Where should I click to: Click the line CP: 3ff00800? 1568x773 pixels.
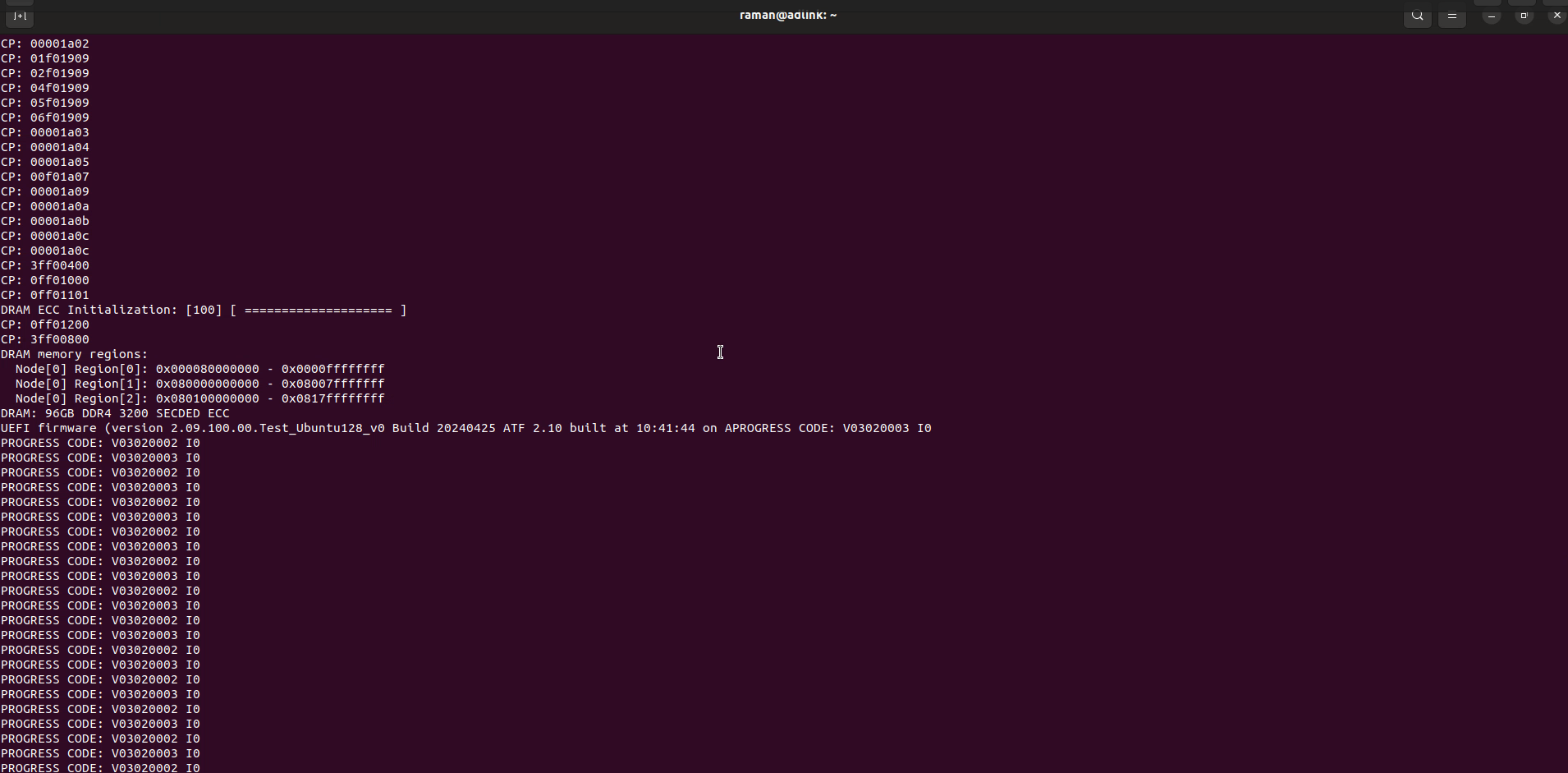click(x=45, y=339)
